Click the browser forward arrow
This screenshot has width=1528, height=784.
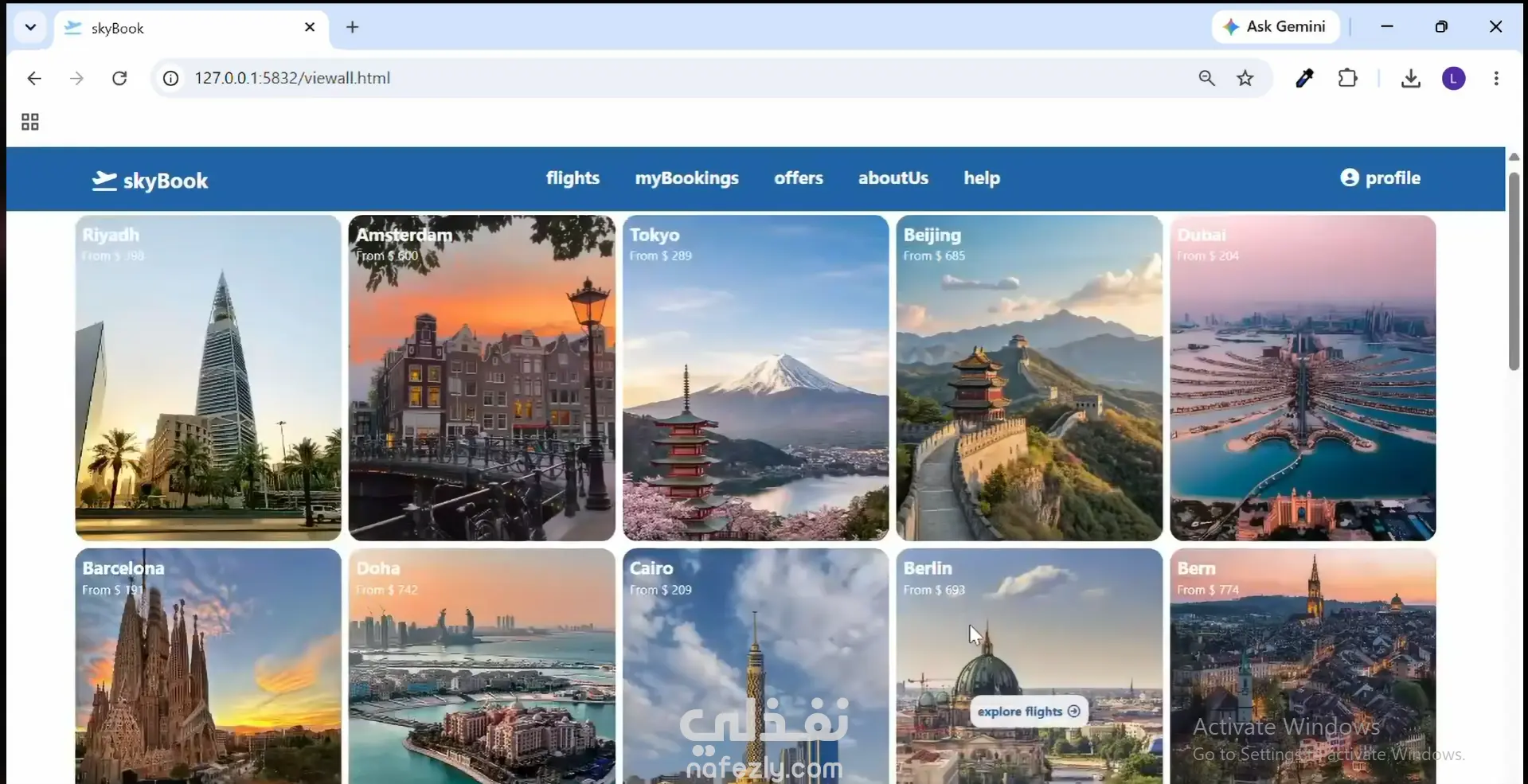76,78
